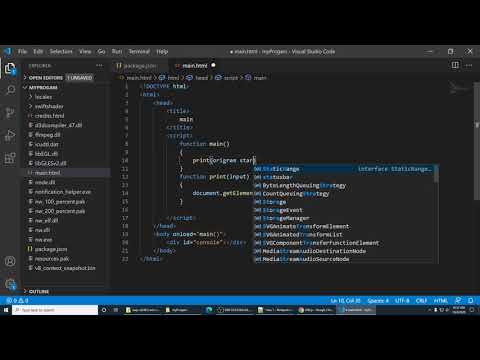Expand the locales folder
Screen dimensions: 480x360
43,97
